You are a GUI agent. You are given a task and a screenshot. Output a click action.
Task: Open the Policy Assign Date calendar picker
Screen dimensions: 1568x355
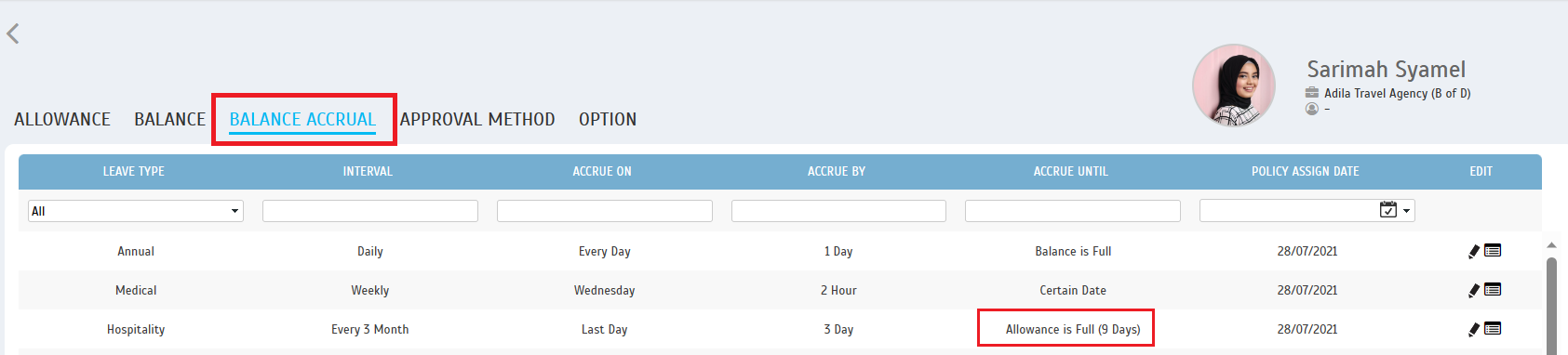pos(1387,210)
